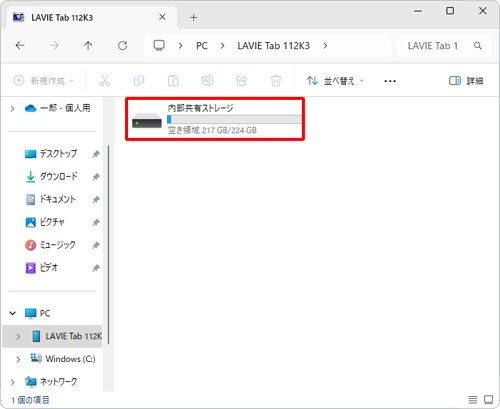Click the monitor icon in address bar

159,45
